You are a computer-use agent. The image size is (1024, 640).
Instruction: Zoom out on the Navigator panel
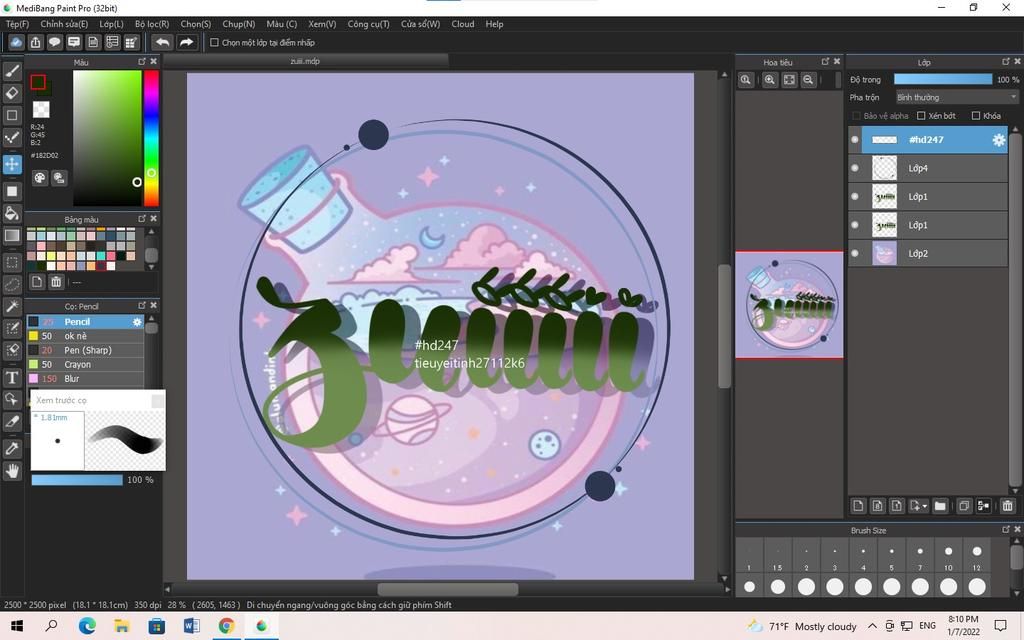(x=808, y=80)
